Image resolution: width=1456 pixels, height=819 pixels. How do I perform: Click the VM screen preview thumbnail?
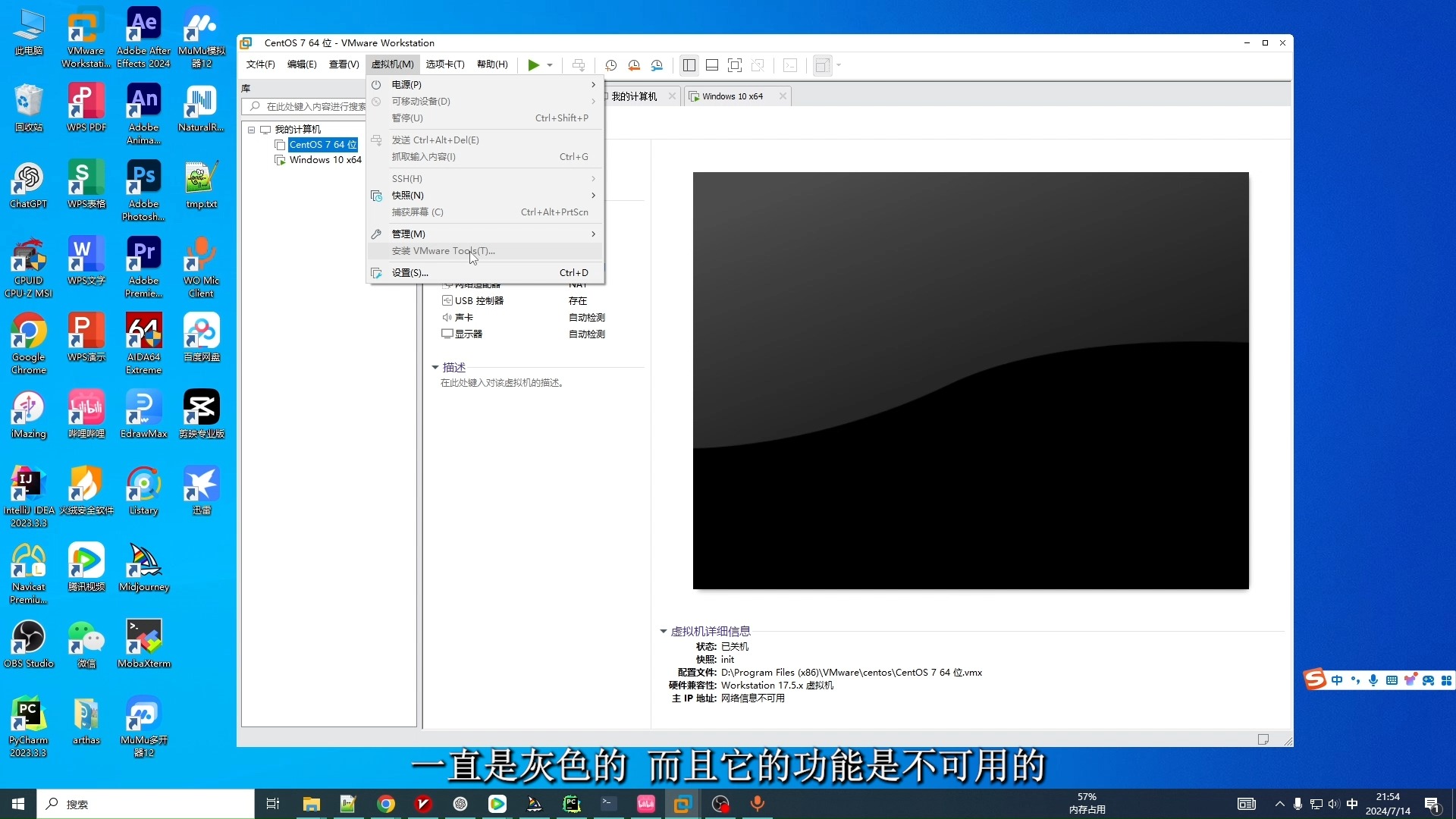click(x=971, y=381)
